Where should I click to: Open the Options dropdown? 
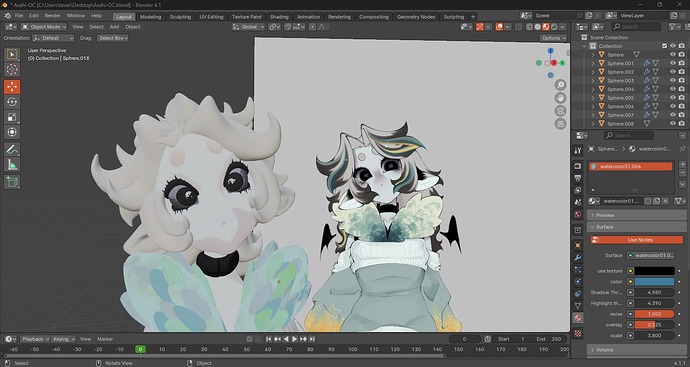553,38
